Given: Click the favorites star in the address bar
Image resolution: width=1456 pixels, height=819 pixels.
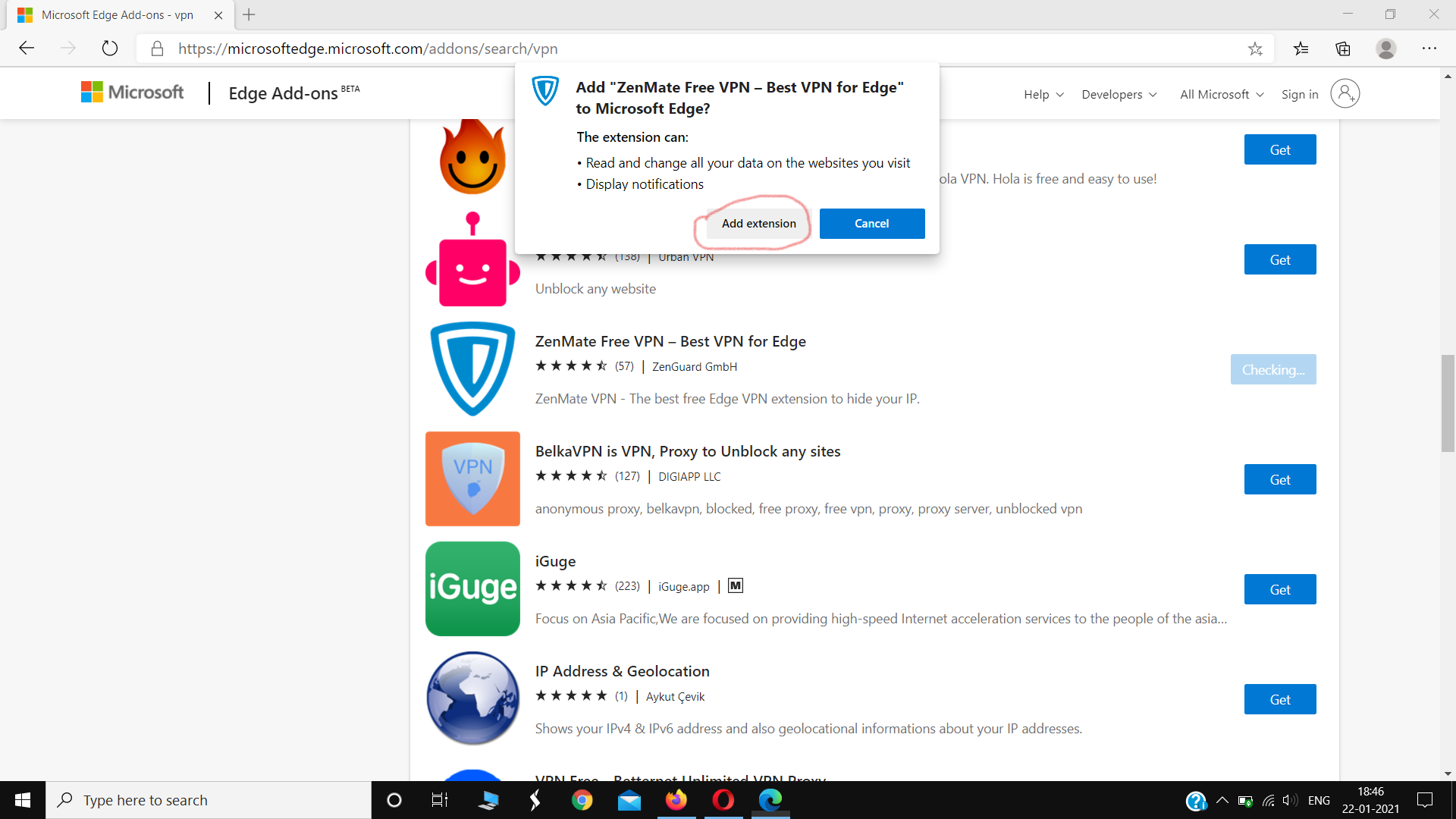Looking at the screenshot, I should click(1256, 49).
